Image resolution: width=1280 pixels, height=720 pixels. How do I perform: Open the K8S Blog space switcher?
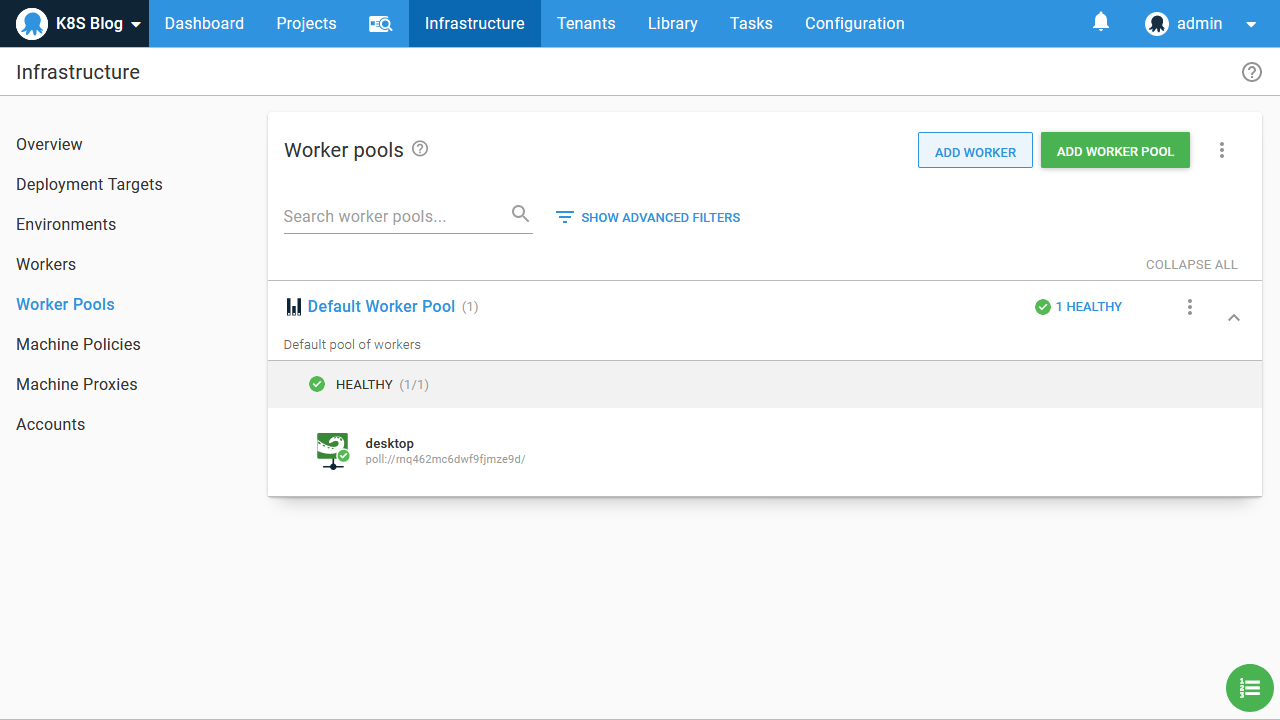click(80, 24)
